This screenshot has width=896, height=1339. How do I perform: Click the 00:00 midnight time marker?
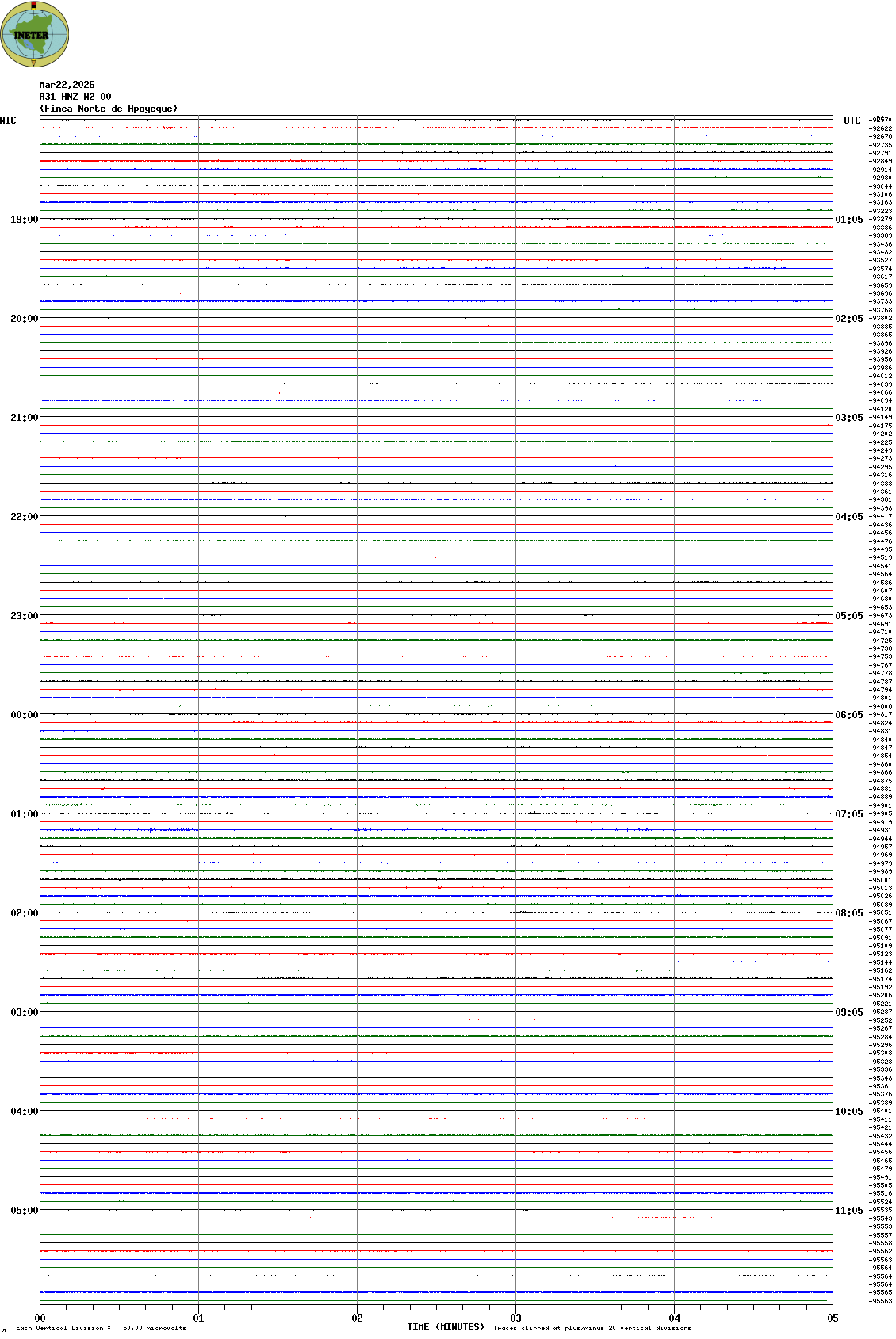24,715
